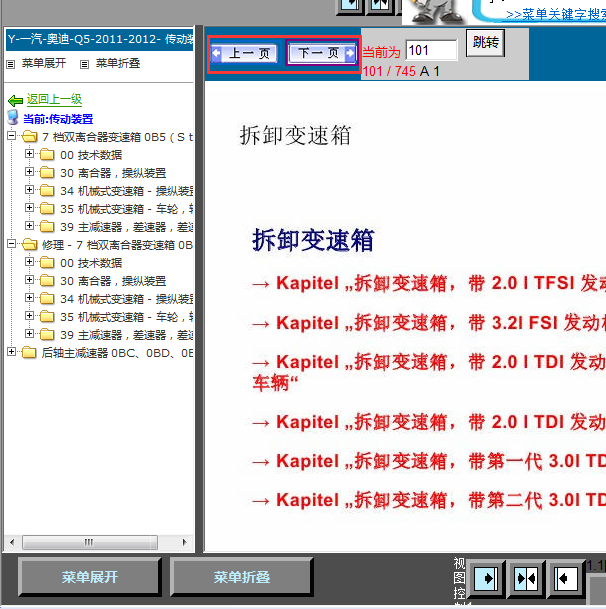
Task: Click the 菜单关键字搜索 link
Action: point(556,14)
